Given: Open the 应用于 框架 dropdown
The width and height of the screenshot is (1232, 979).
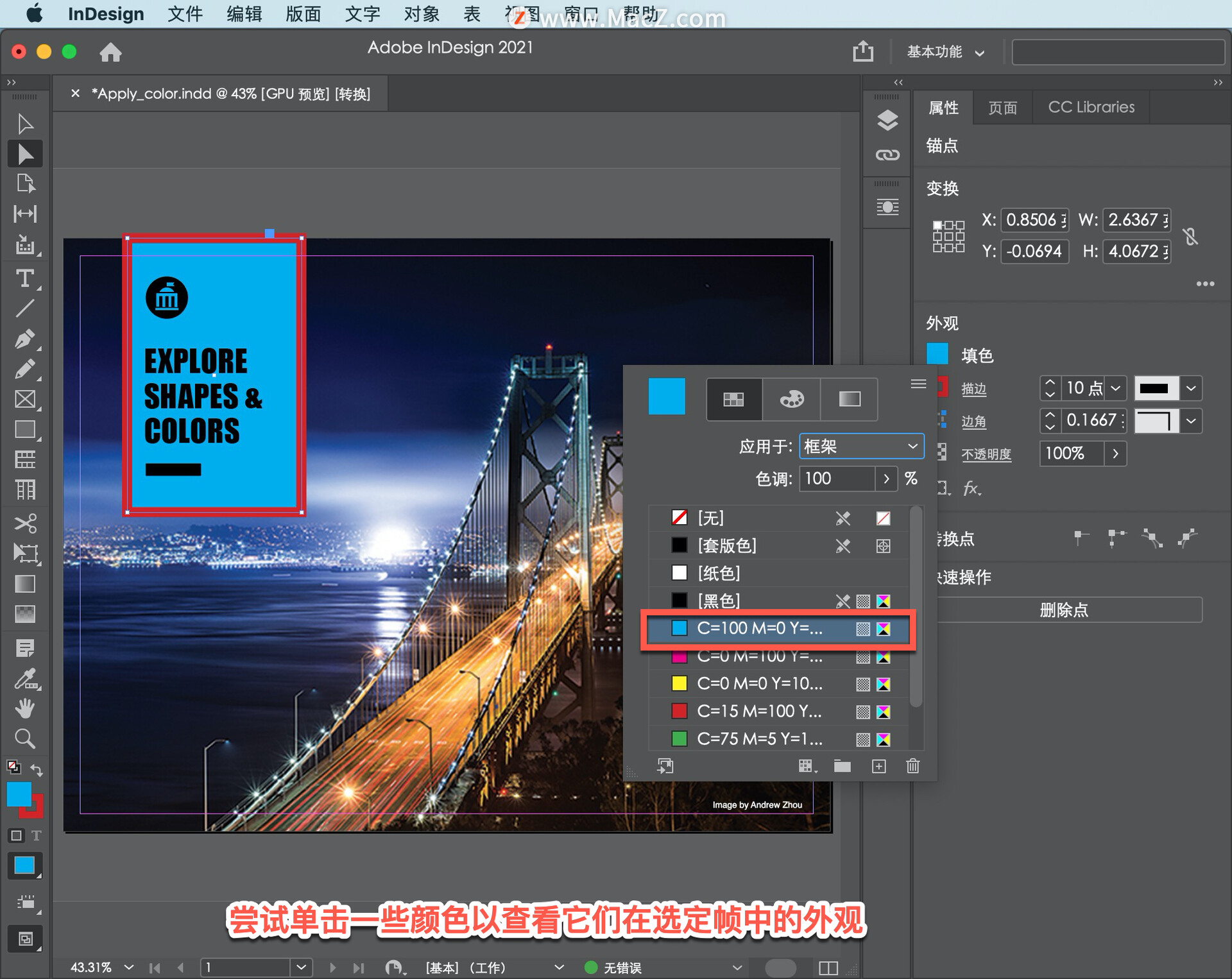Looking at the screenshot, I should pos(861,447).
